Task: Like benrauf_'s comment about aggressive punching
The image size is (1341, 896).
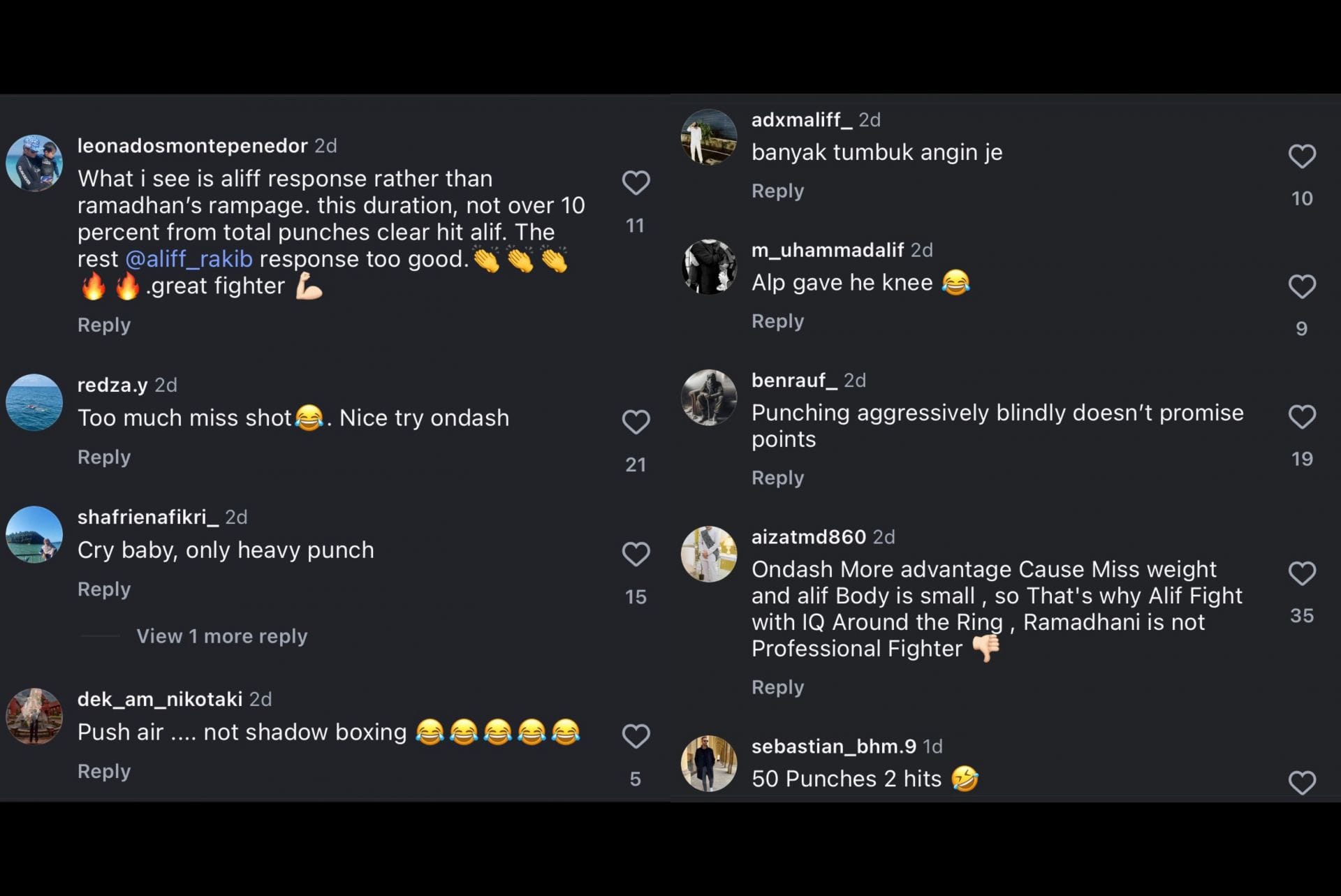Action: pos(1302,416)
